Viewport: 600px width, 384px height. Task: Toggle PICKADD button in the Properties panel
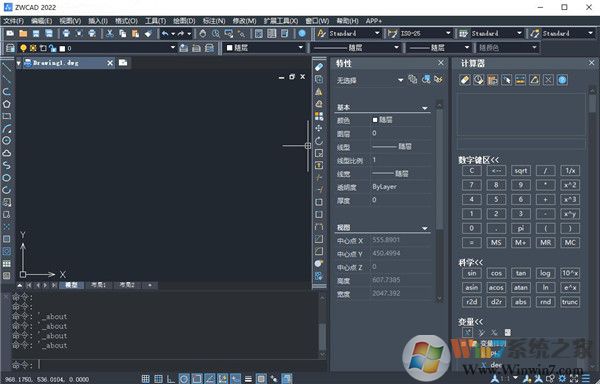pos(413,80)
